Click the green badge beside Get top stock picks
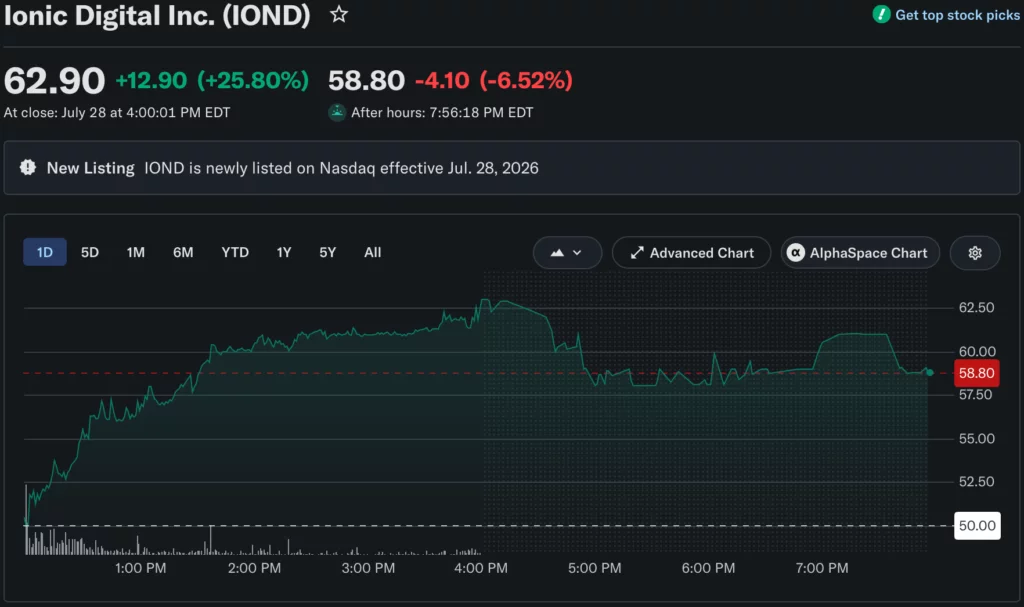Viewport: 1024px width, 607px height. [x=881, y=14]
